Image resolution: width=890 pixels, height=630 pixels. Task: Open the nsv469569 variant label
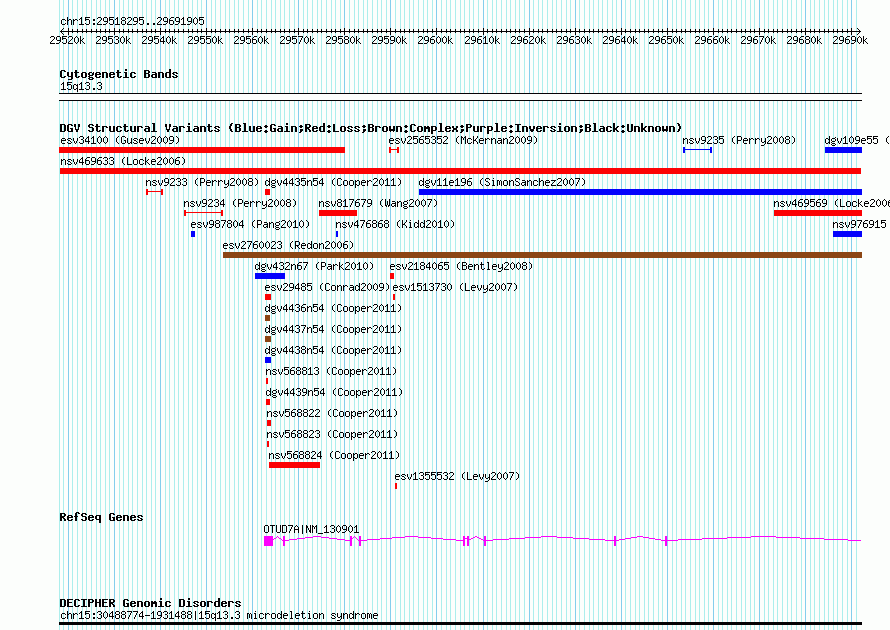[x=832, y=203]
